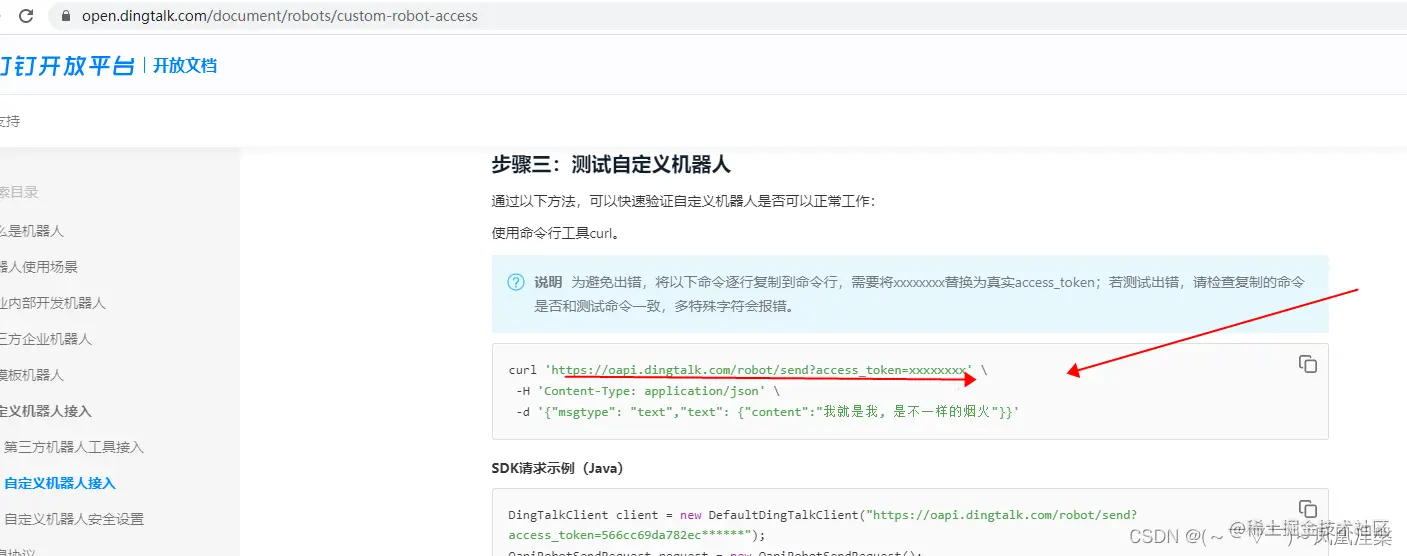Reload the page with the refresh icon
Screen dimensions: 1407x556
click(26, 16)
